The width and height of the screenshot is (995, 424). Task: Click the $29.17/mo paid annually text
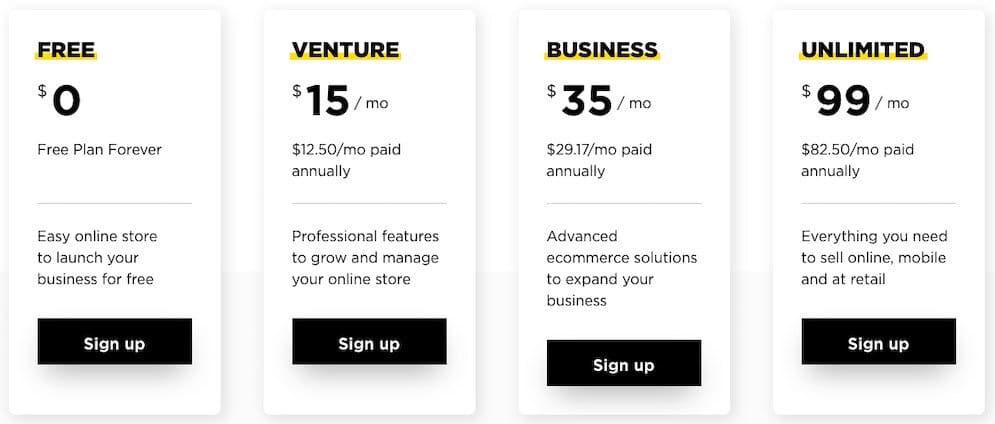click(x=599, y=161)
